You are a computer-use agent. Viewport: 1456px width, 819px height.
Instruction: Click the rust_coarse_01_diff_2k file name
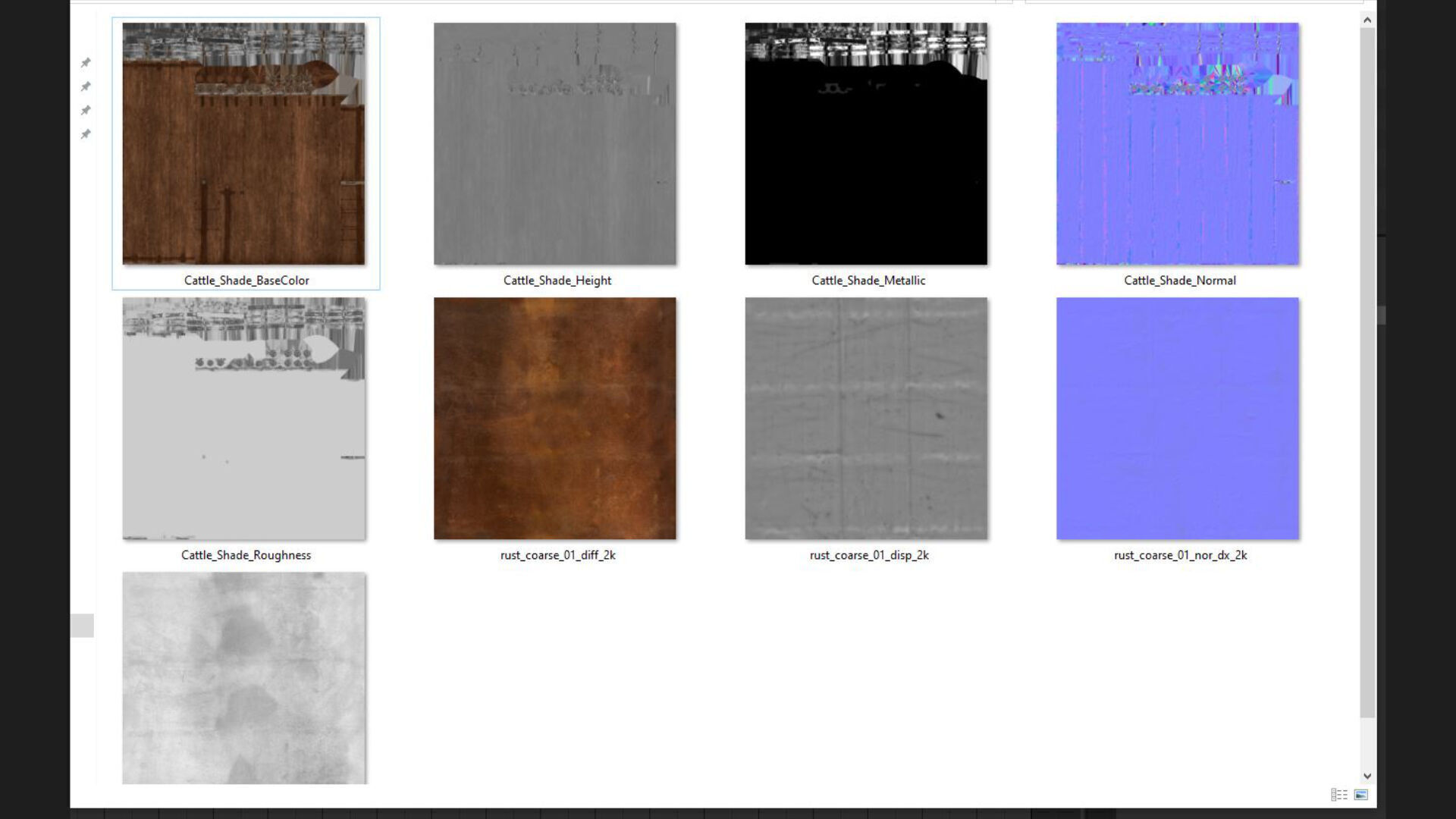click(557, 555)
